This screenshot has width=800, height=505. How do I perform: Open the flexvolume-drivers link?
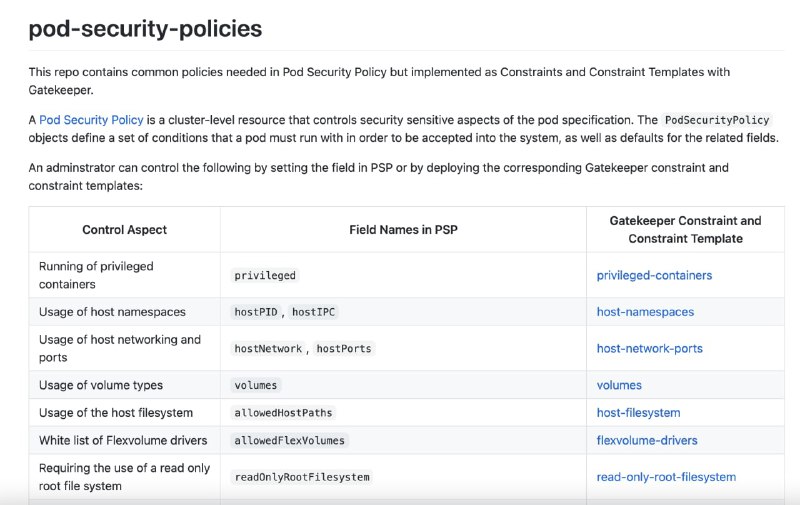[647, 440]
